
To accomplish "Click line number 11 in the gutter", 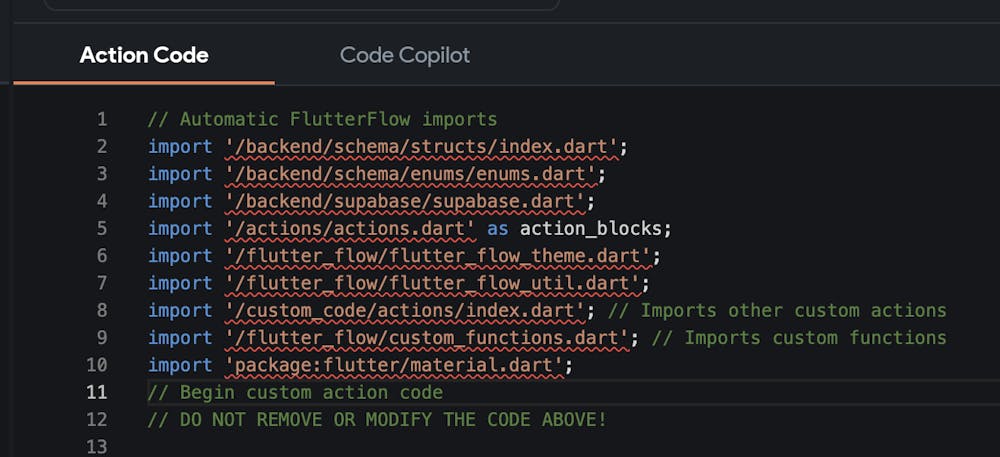I will 97,392.
